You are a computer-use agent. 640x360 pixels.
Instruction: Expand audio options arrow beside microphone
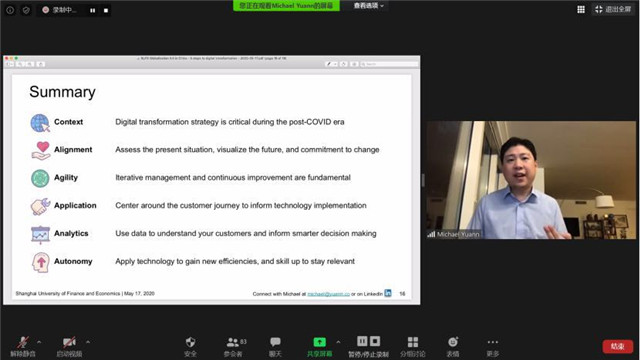point(39,342)
